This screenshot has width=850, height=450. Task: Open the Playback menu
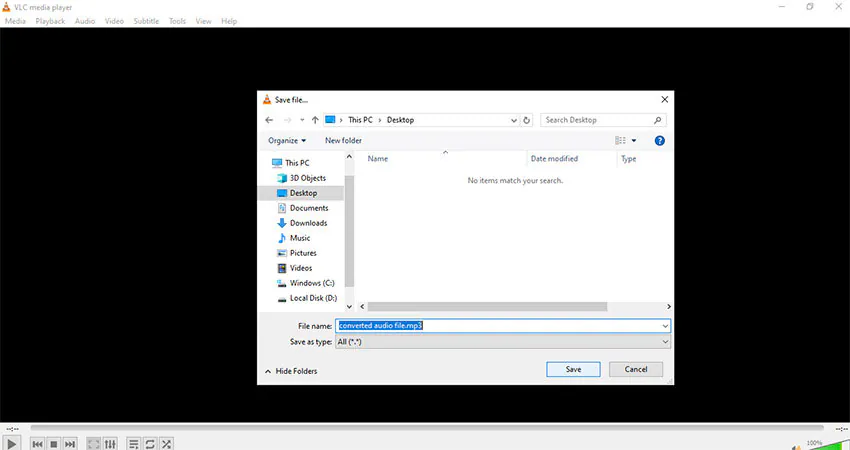[50, 21]
